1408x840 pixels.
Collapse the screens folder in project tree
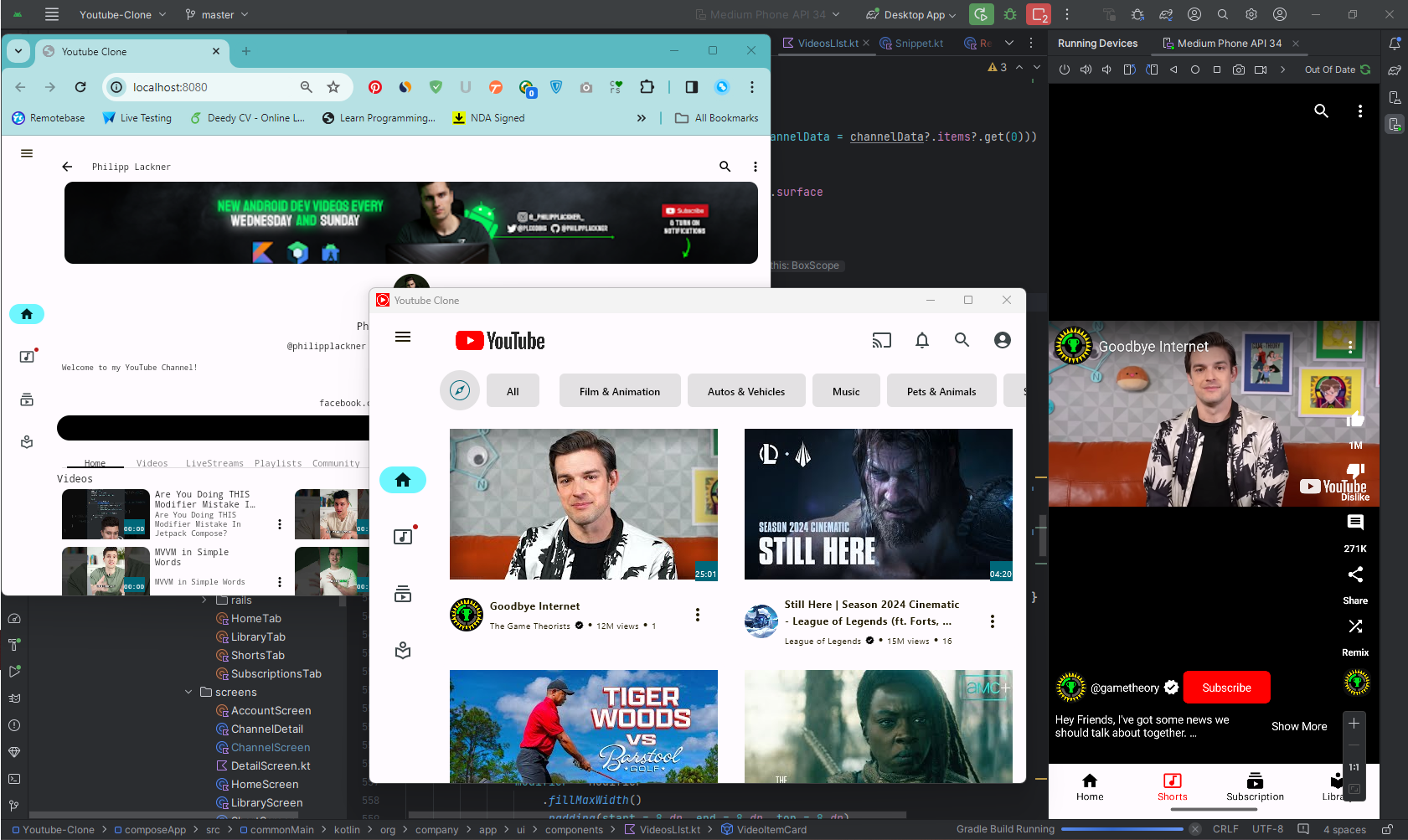coord(188,692)
